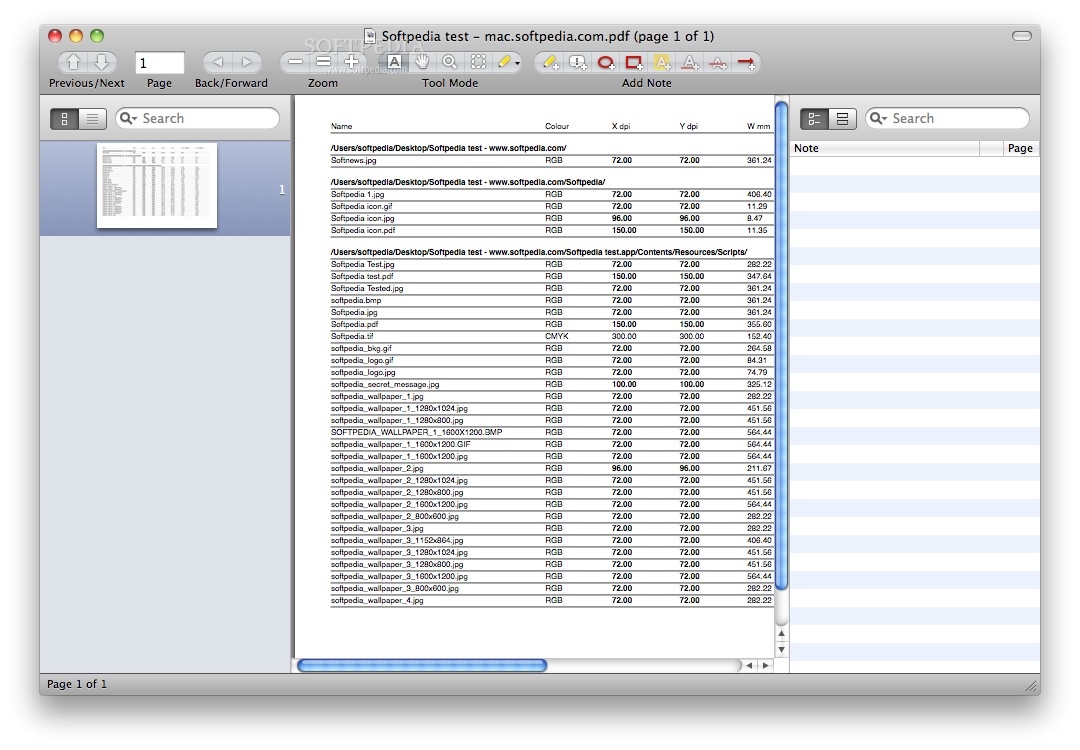Image resolution: width=1080 pixels, height=750 pixels.
Task: Sort notes by the Page column header
Action: tap(1019, 148)
